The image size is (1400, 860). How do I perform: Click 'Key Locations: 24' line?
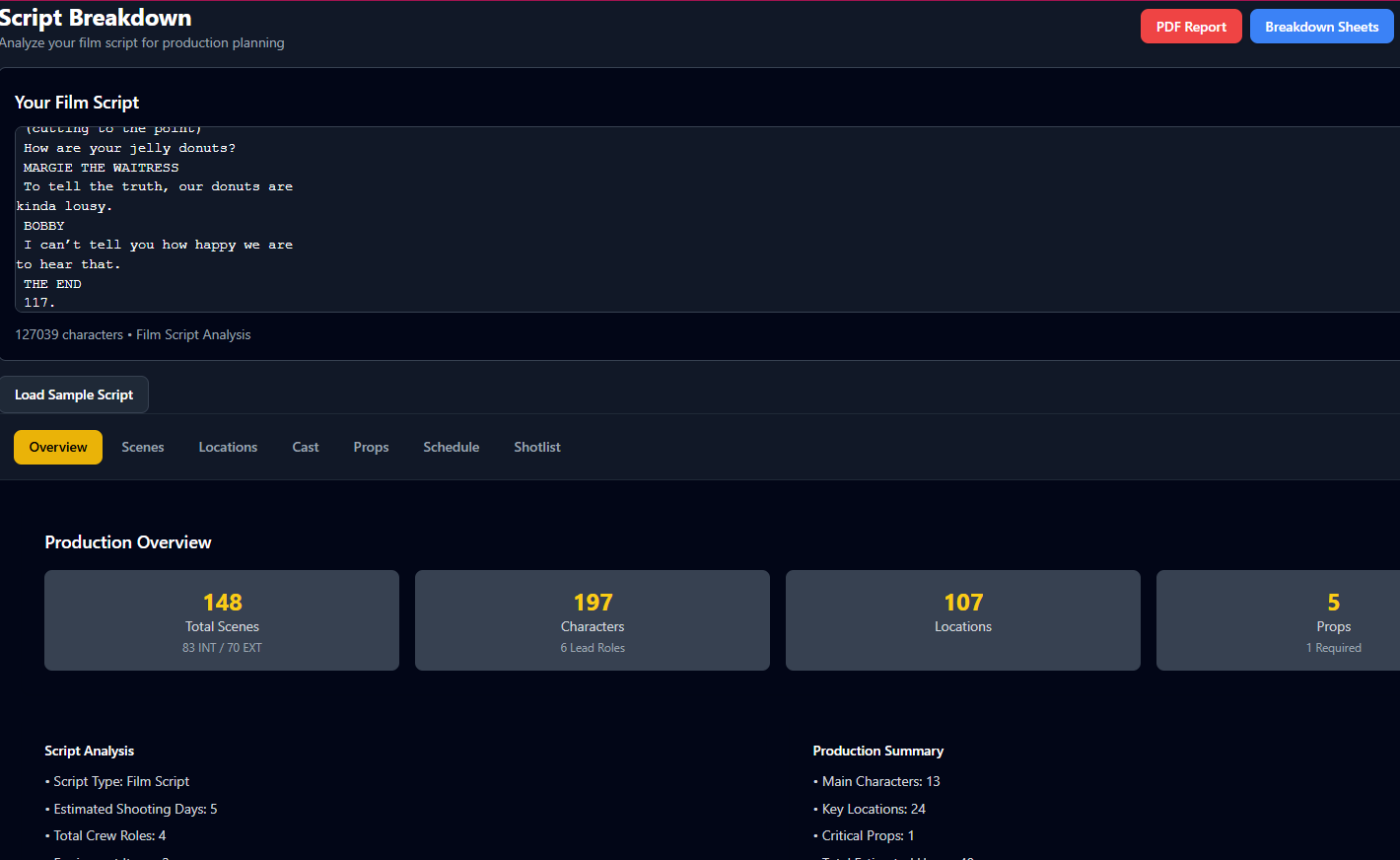[870, 809]
